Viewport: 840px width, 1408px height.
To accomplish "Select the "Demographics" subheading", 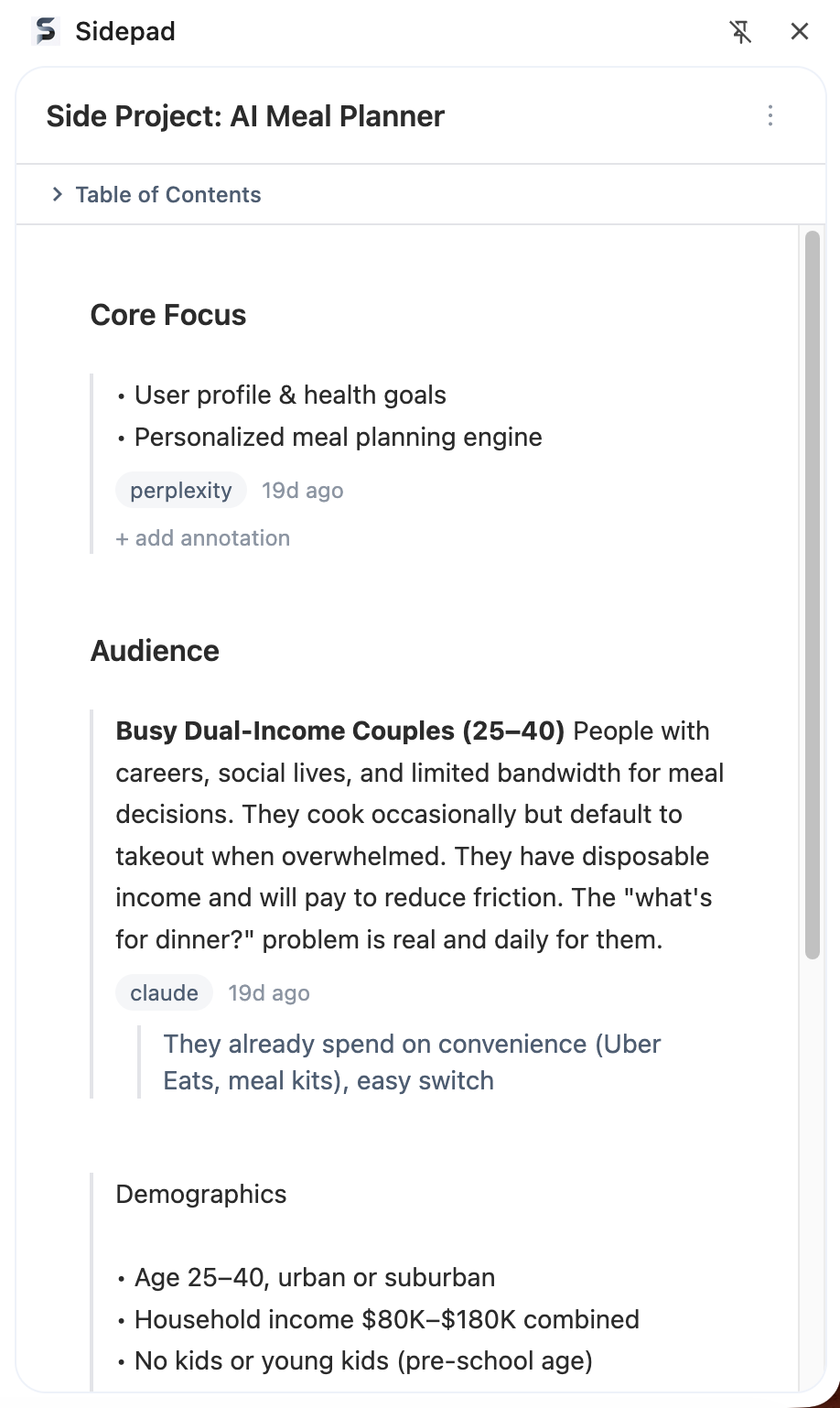I will click(x=200, y=1194).
